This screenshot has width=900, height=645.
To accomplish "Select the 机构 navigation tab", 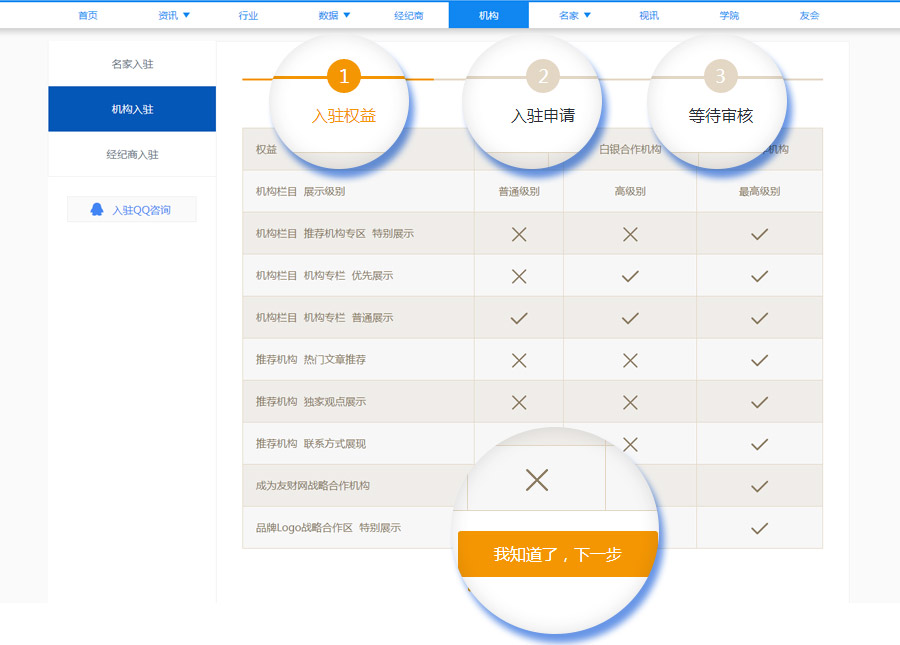I will tap(488, 15).
